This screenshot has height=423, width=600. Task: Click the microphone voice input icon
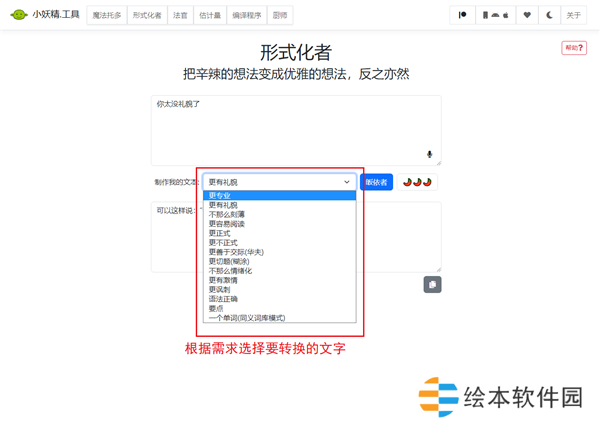coord(430,154)
